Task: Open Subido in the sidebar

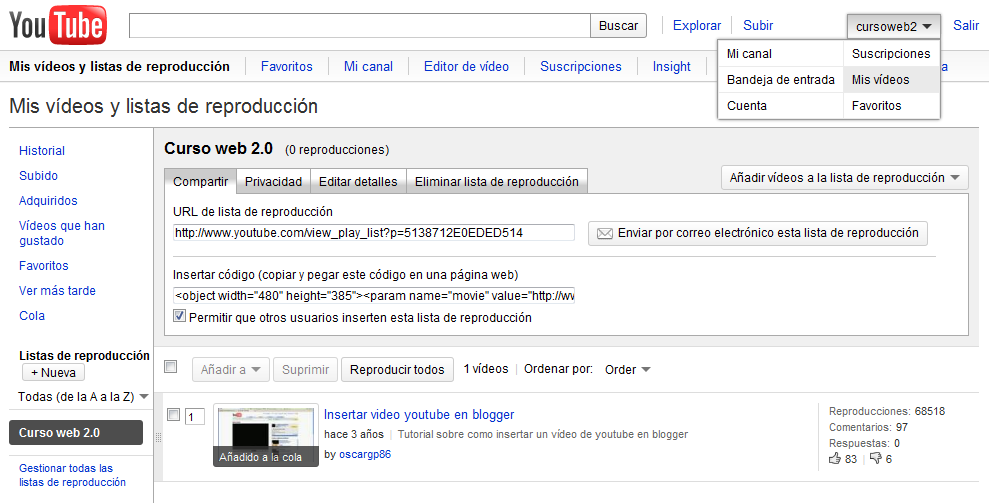Action: point(38,175)
